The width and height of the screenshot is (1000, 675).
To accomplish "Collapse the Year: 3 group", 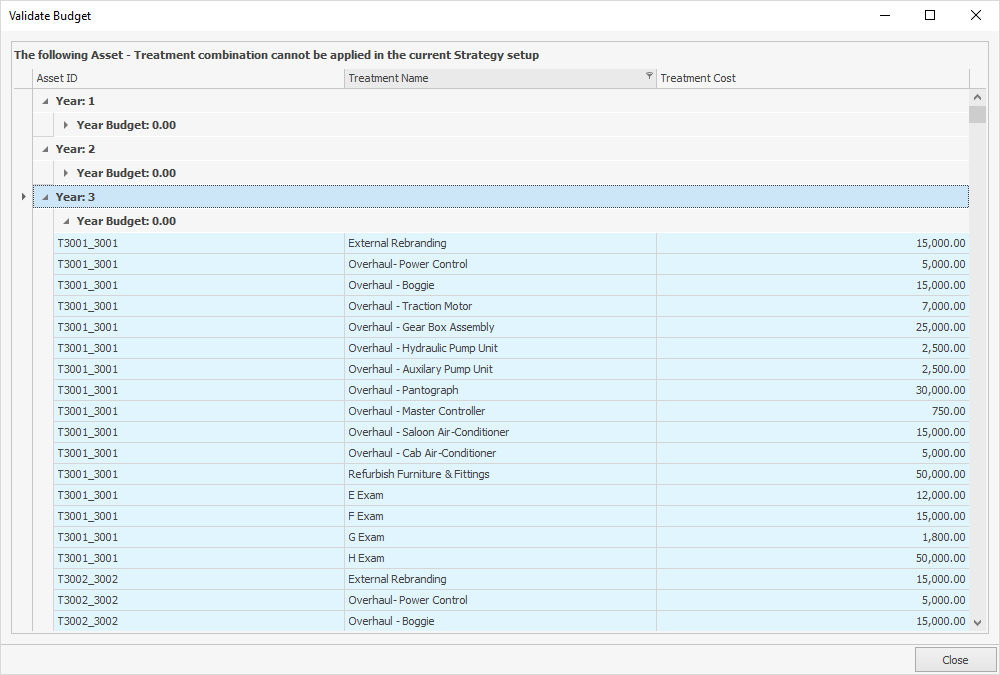I will click(45, 197).
